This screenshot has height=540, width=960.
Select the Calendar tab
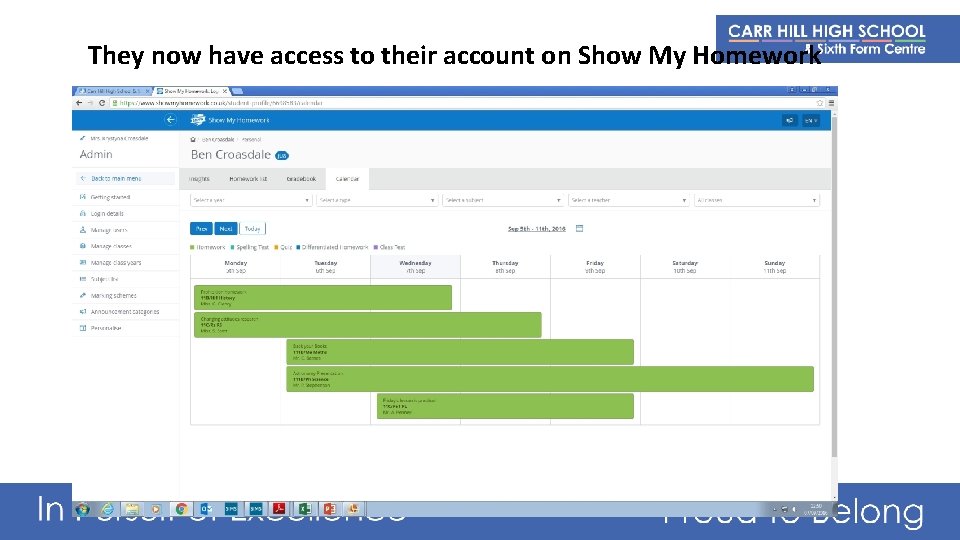(347, 179)
